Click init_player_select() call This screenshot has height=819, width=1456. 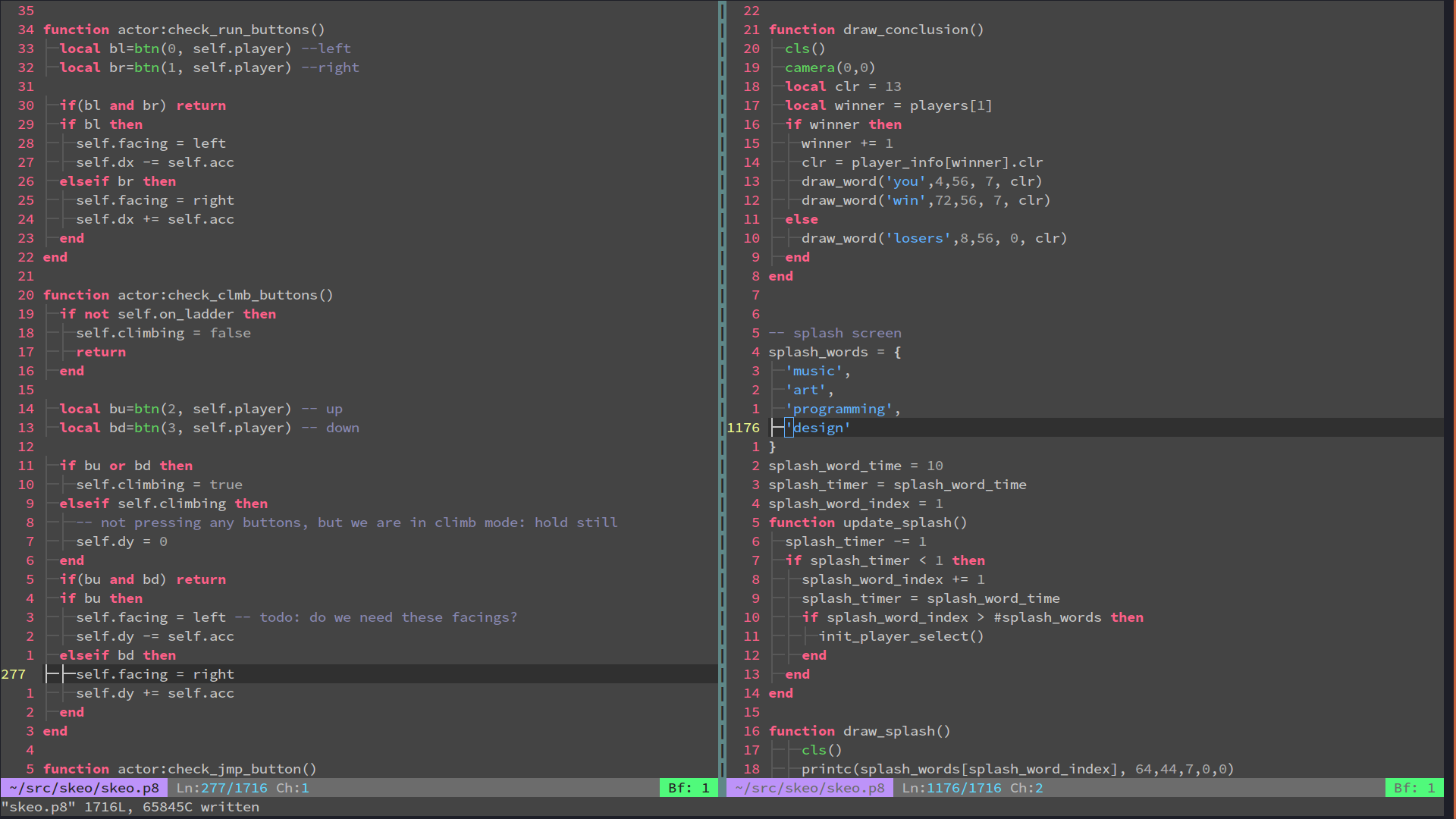[901, 636]
